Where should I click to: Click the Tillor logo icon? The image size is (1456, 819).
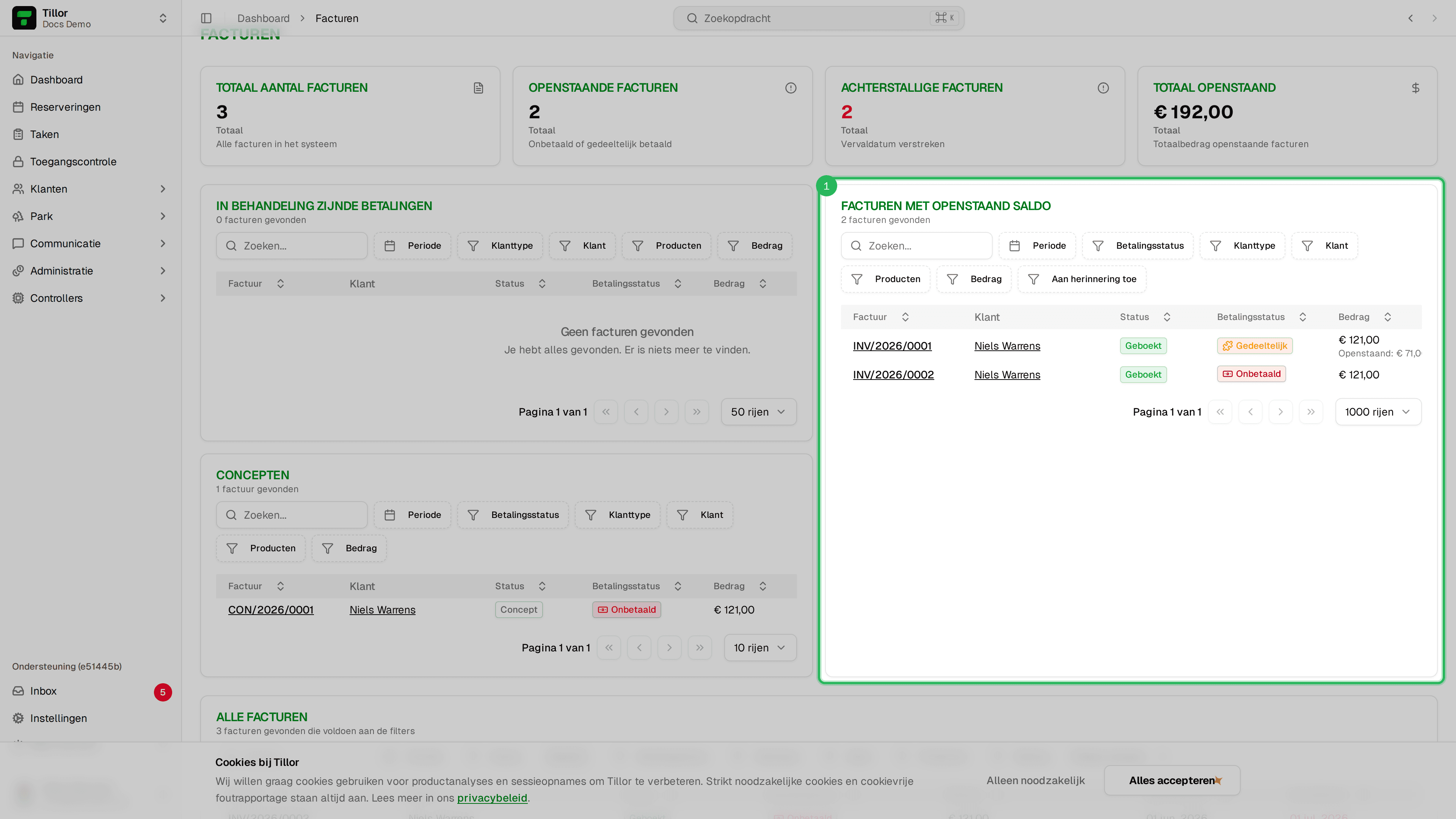point(24,18)
